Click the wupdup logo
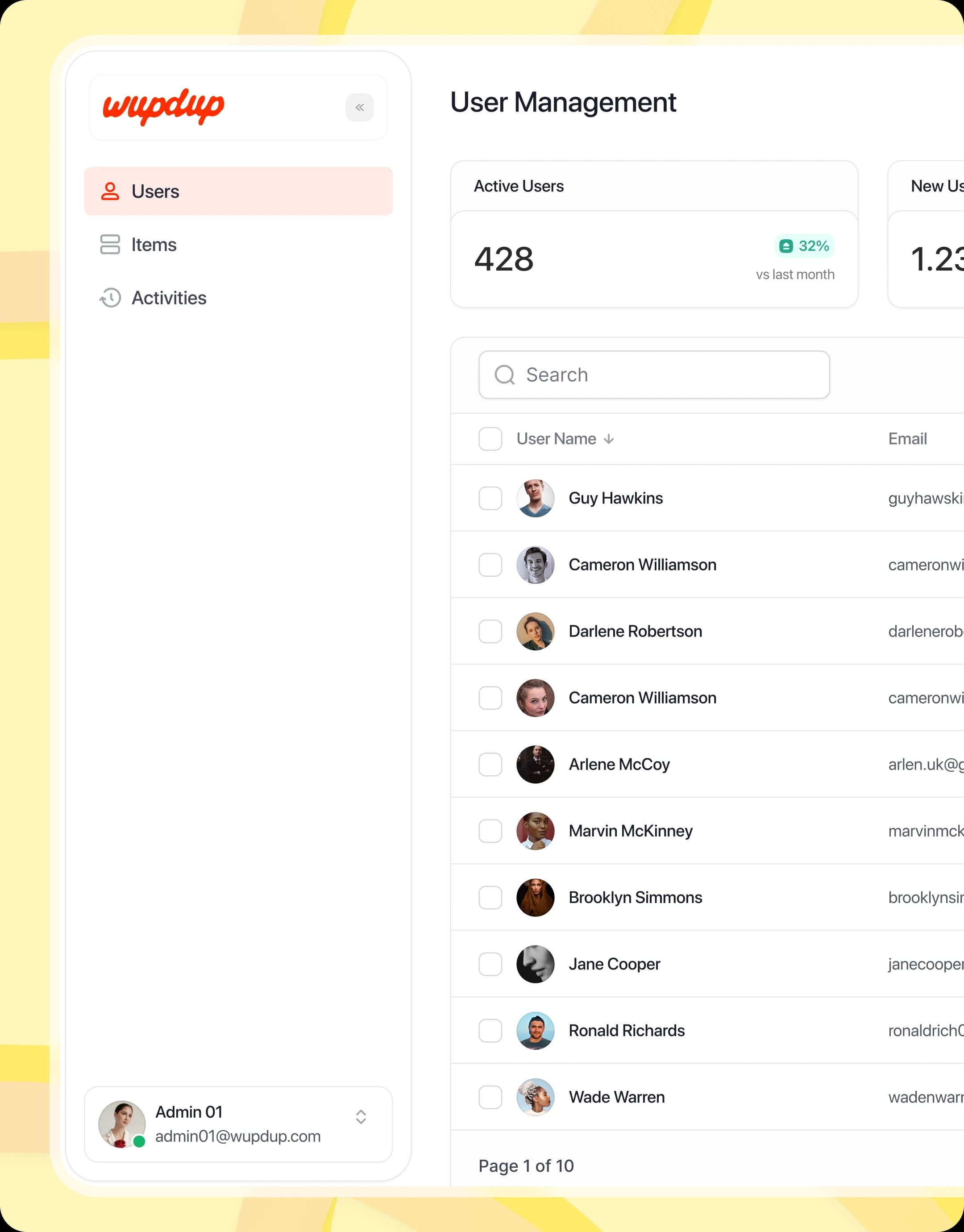This screenshot has height=1232, width=964. [x=164, y=106]
